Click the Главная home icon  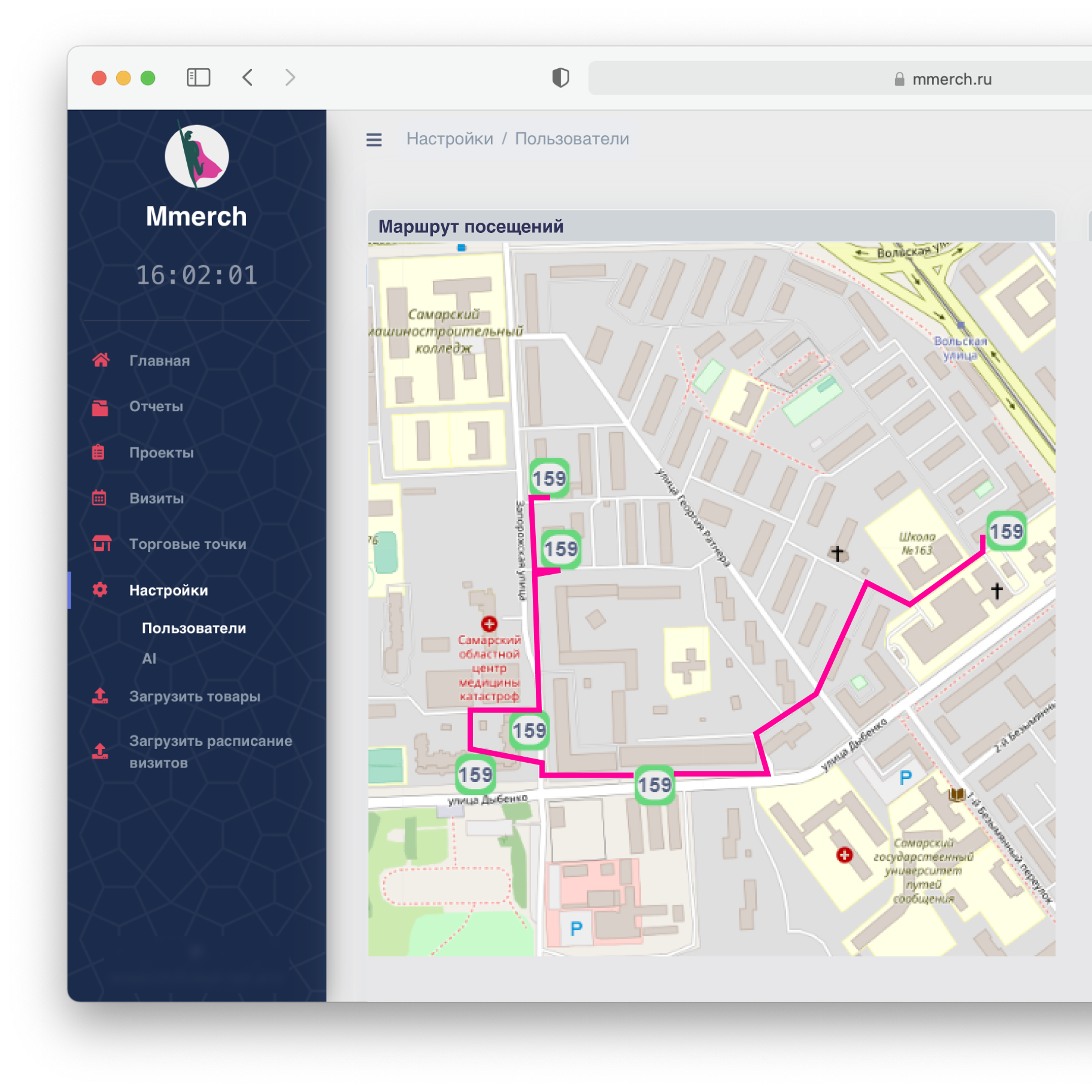101,360
